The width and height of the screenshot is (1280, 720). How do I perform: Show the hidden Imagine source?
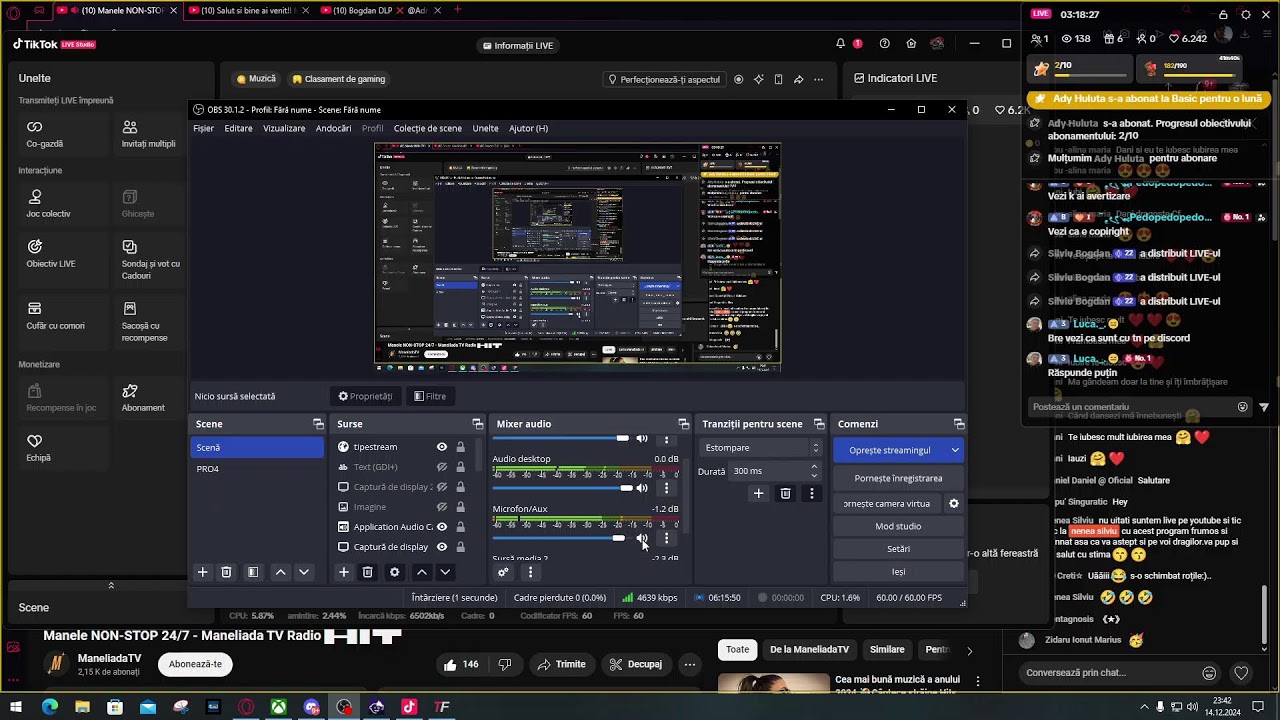pyautogui.click(x=441, y=507)
